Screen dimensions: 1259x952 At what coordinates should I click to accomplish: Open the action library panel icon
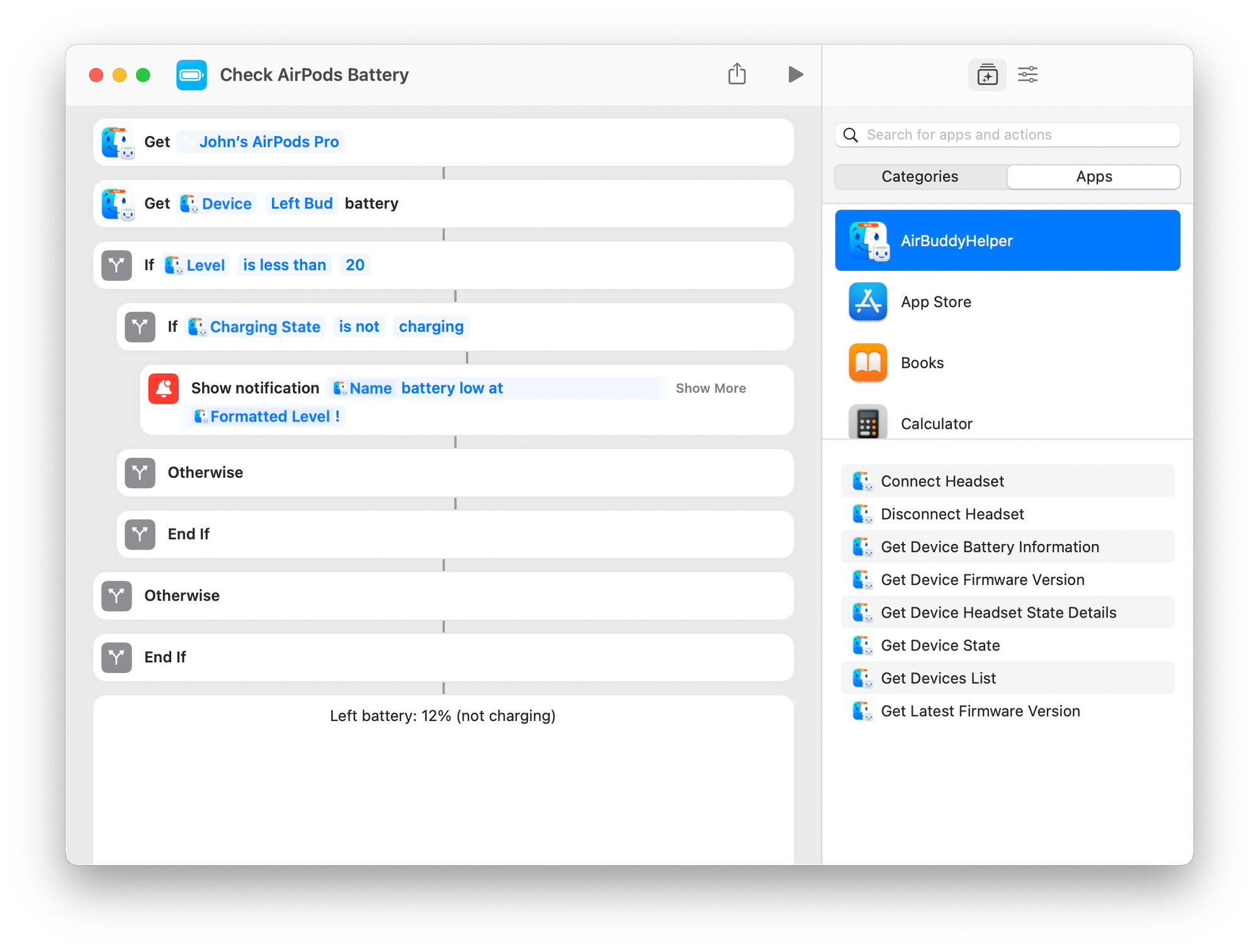(x=986, y=75)
